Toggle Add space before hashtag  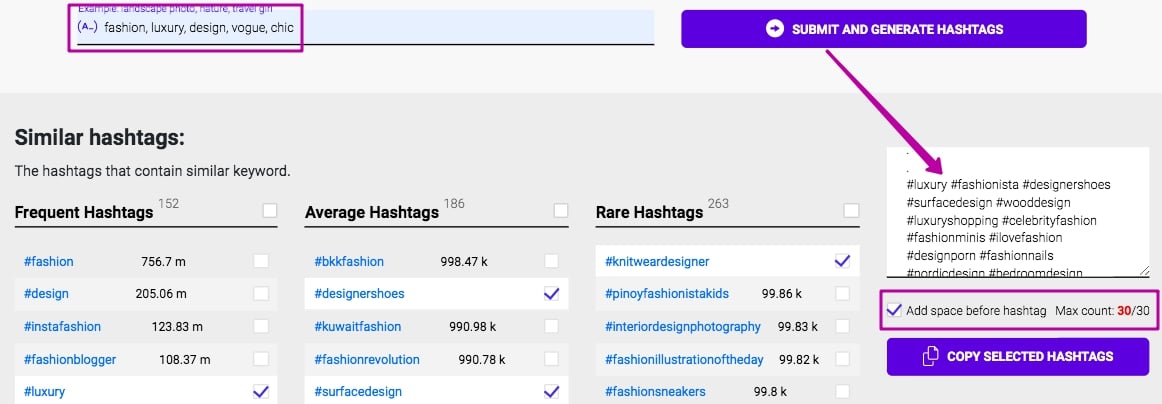(894, 310)
